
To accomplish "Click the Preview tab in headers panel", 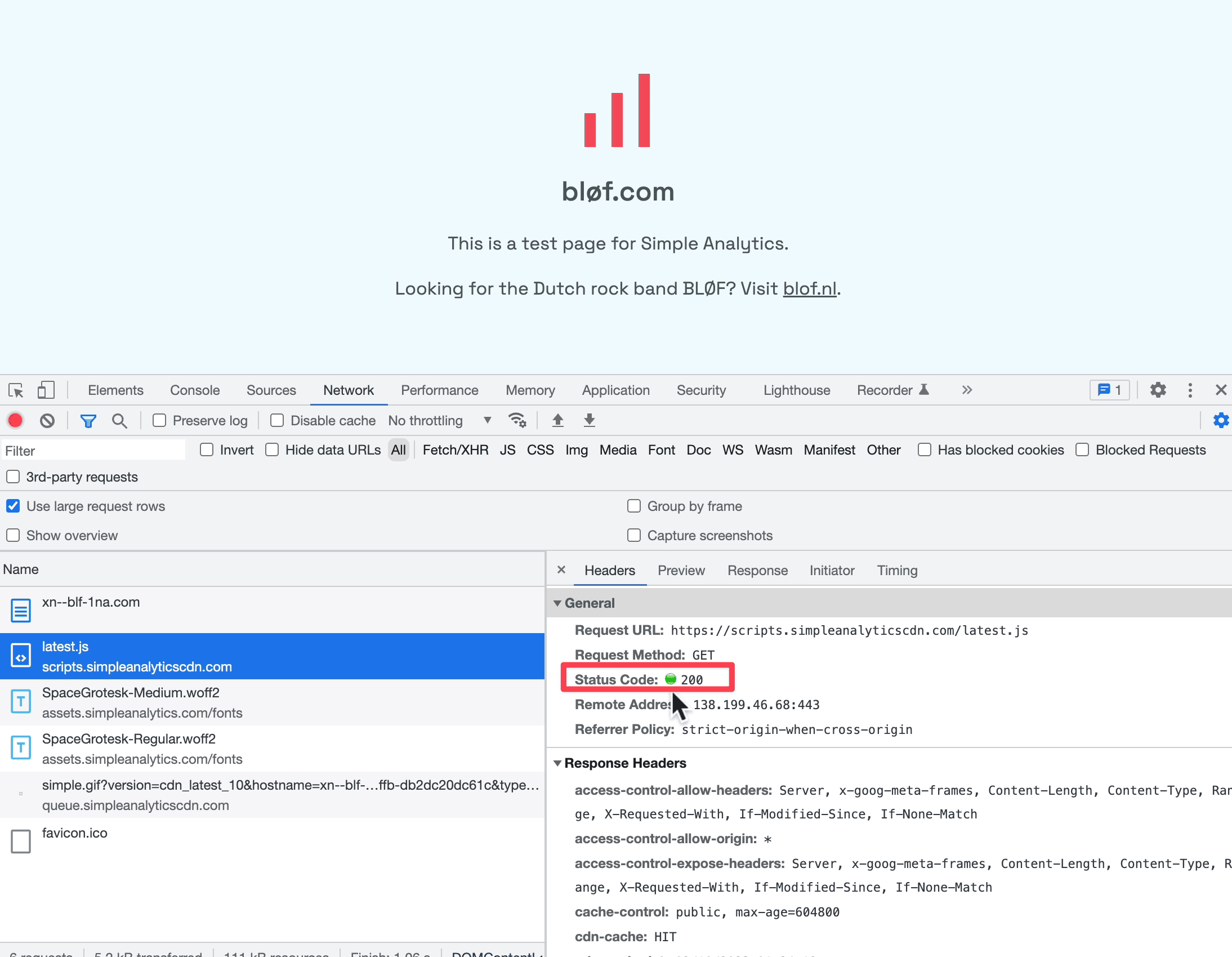I will pos(681,570).
